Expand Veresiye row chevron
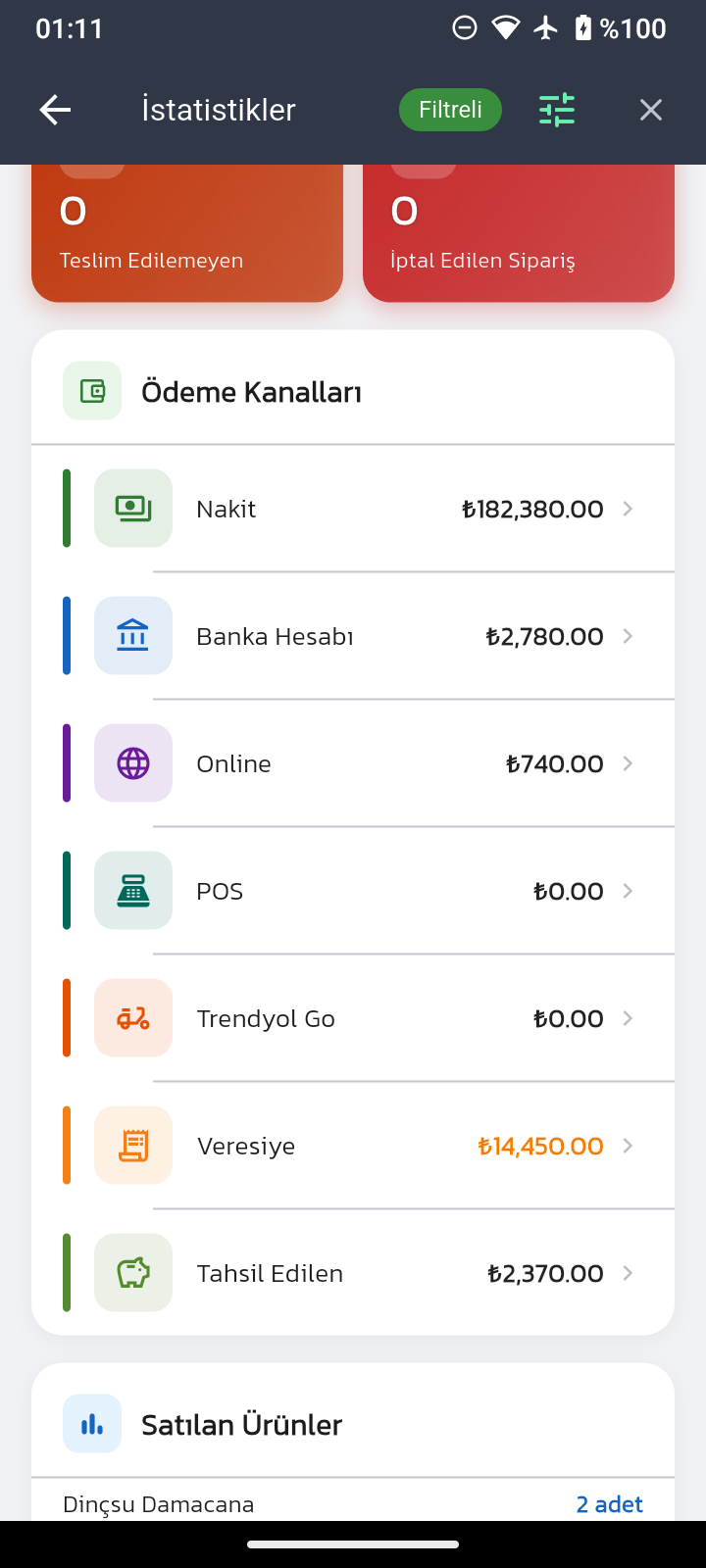Screen dimensions: 706x1568 pos(629,1146)
